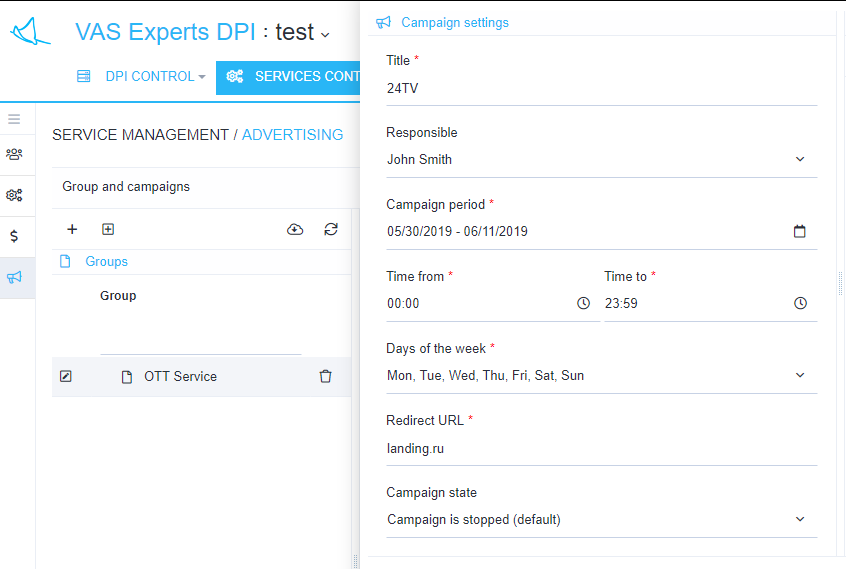Open the subscribers group icon in sidebar
Viewport: 846px width, 569px height.
point(14,154)
